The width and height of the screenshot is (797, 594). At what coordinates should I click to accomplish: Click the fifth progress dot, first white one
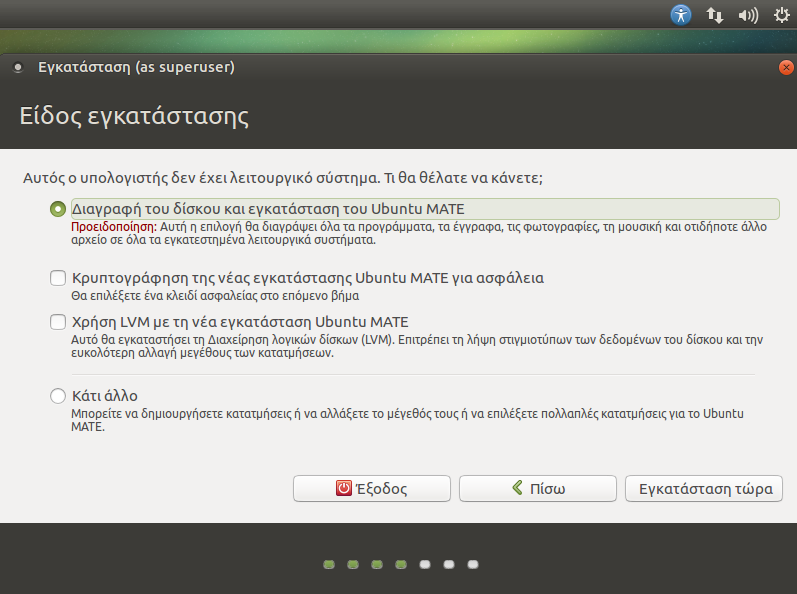coord(425,565)
